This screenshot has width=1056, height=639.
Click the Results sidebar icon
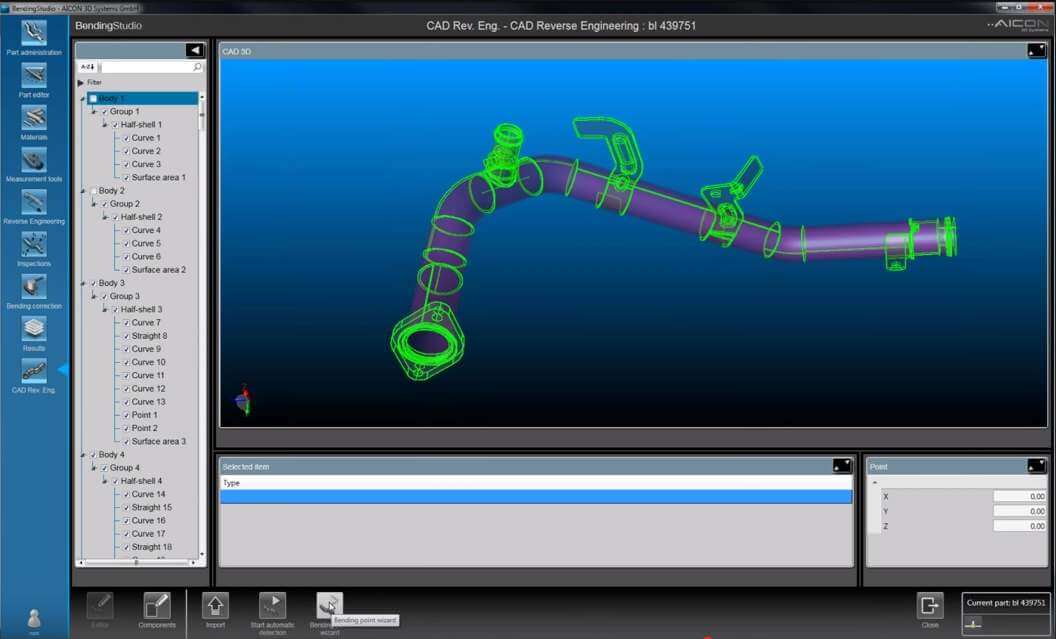pos(34,330)
